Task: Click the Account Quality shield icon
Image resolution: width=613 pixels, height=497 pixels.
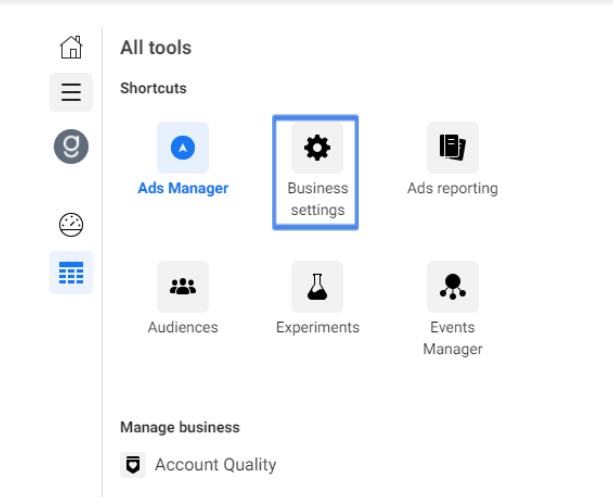Action: pyautogui.click(x=133, y=465)
